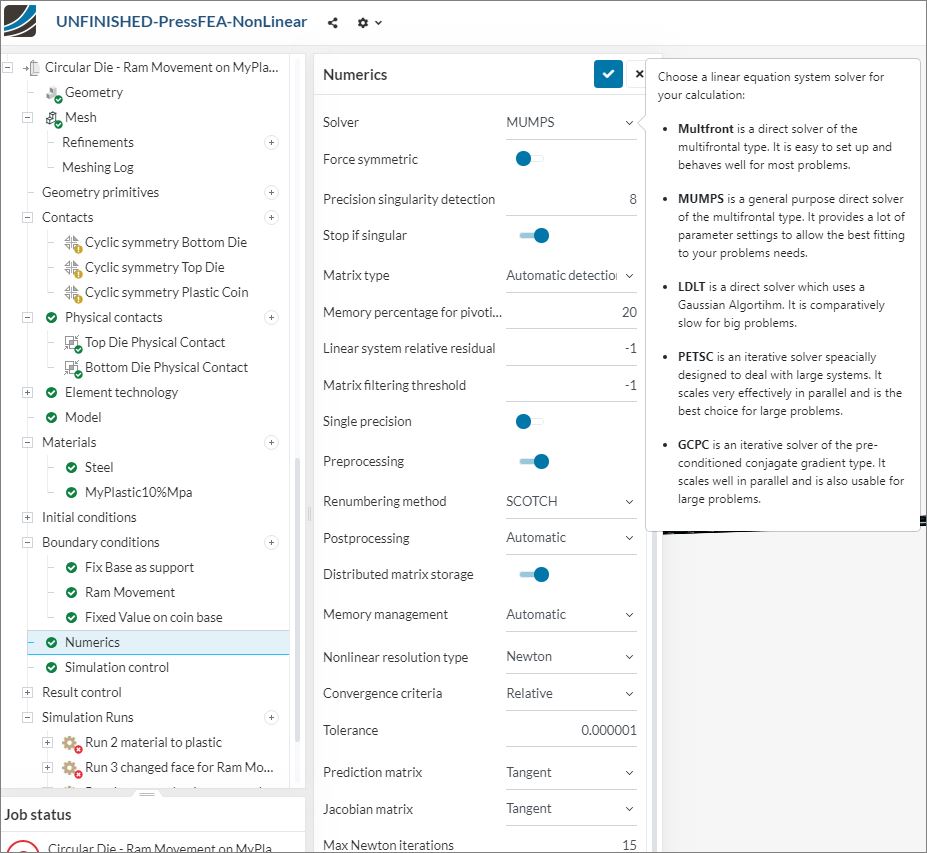Open the Meshing Log entry
Screen dimensions: 927x853
point(98,168)
